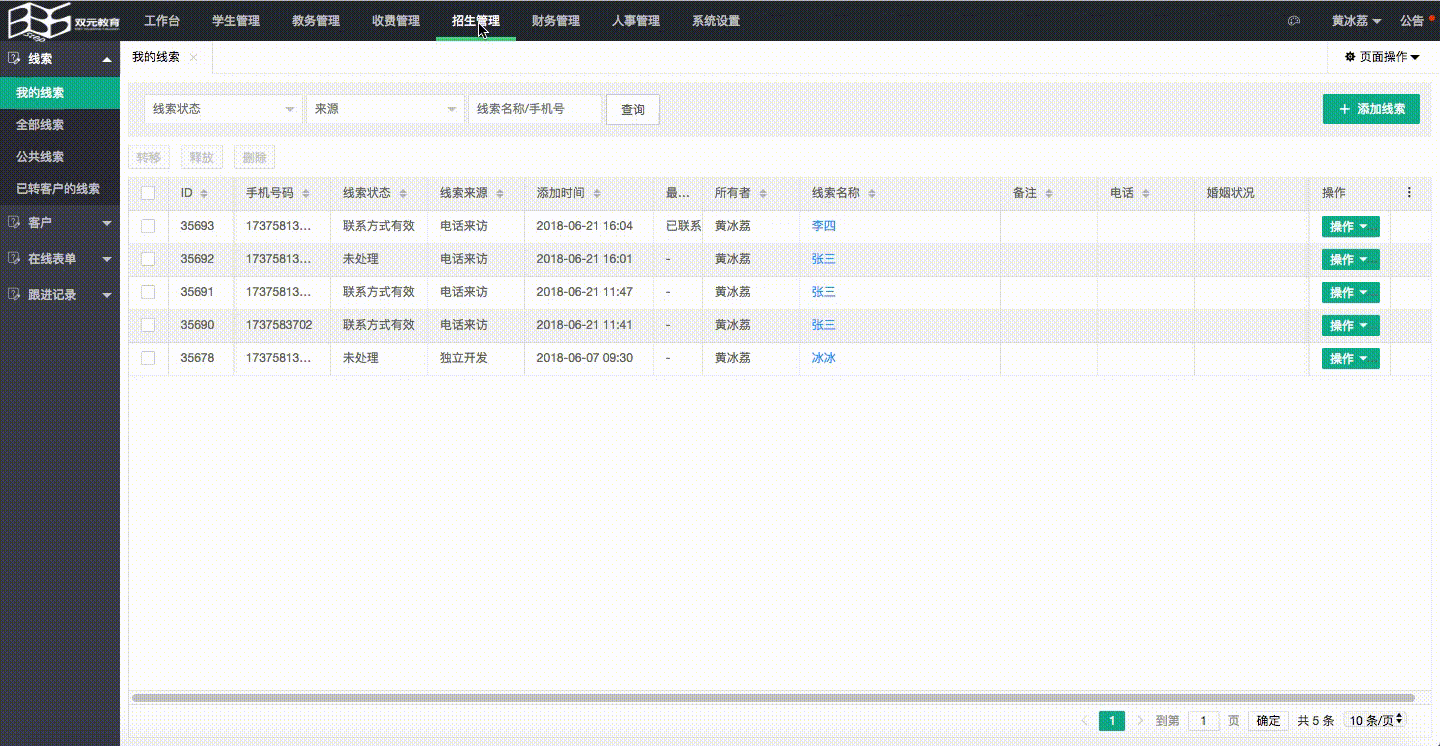Click the sort arrows on the ID column
Image resolution: width=1440 pixels, height=746 pixels.
(x=204, y=193)
